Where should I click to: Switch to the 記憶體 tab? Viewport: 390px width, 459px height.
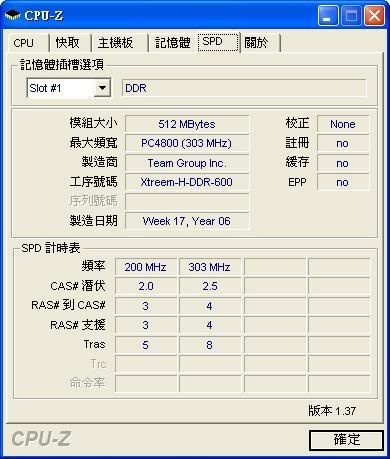(173, 43)
